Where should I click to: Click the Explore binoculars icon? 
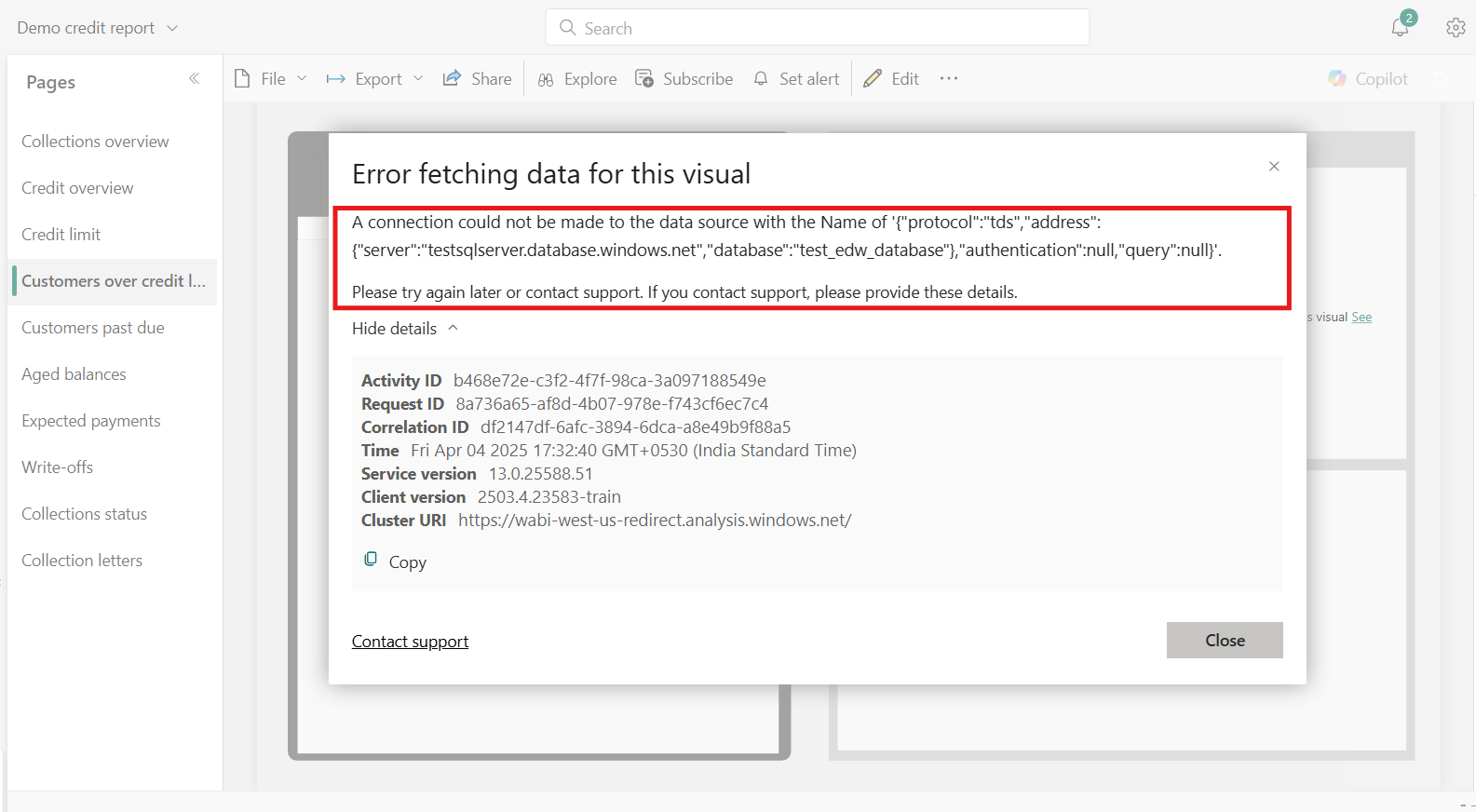tap(546, 79)
